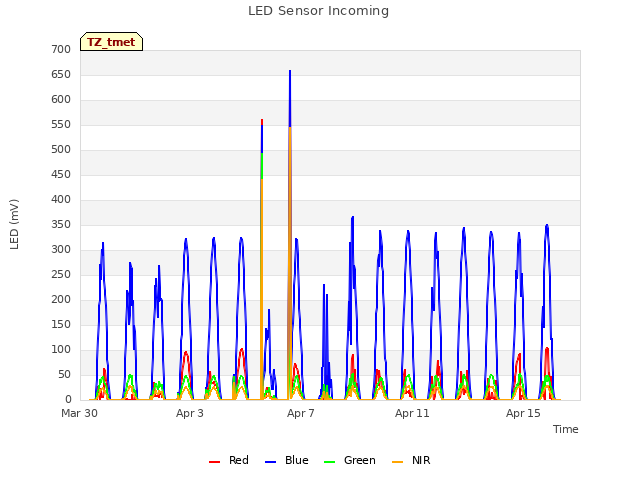This screenshot has height=480, width=640.
Task: Click the Apr 7 x-axis tick label
Action: click(301, 413)
